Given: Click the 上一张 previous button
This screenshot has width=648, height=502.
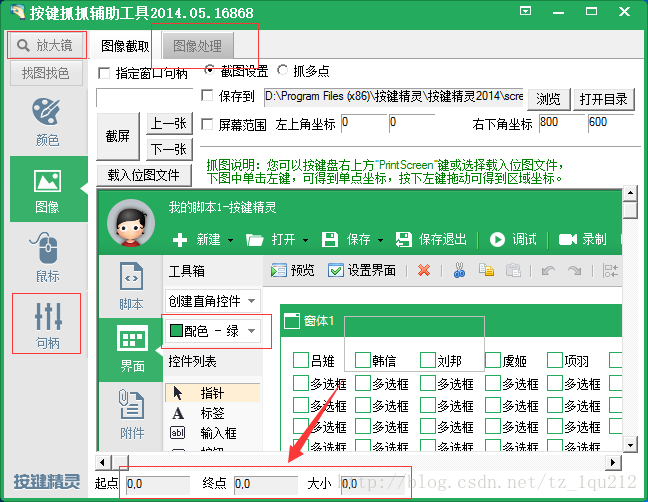Looking at the screenshot, I should click(169, 124).
